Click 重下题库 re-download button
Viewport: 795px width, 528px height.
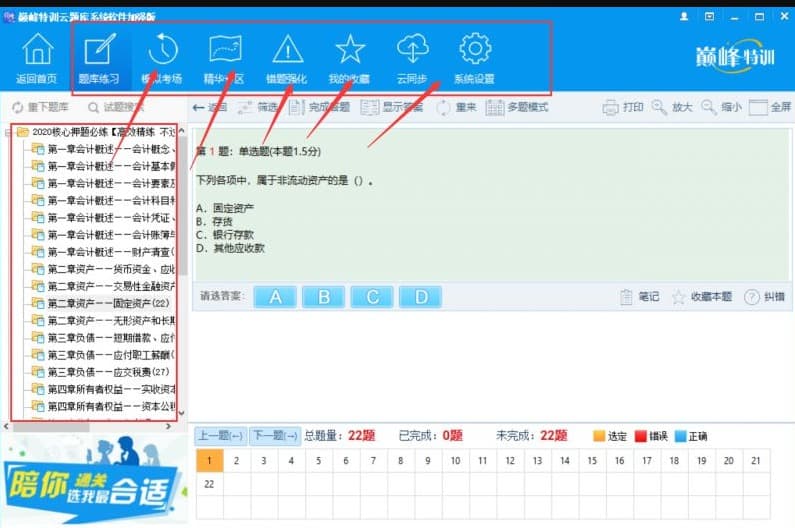pyautogui.click(x=40, y=107)
